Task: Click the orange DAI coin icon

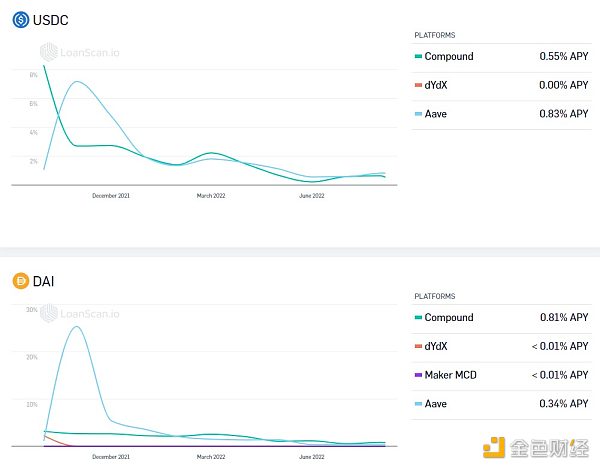Action: [x=20, y=281]
